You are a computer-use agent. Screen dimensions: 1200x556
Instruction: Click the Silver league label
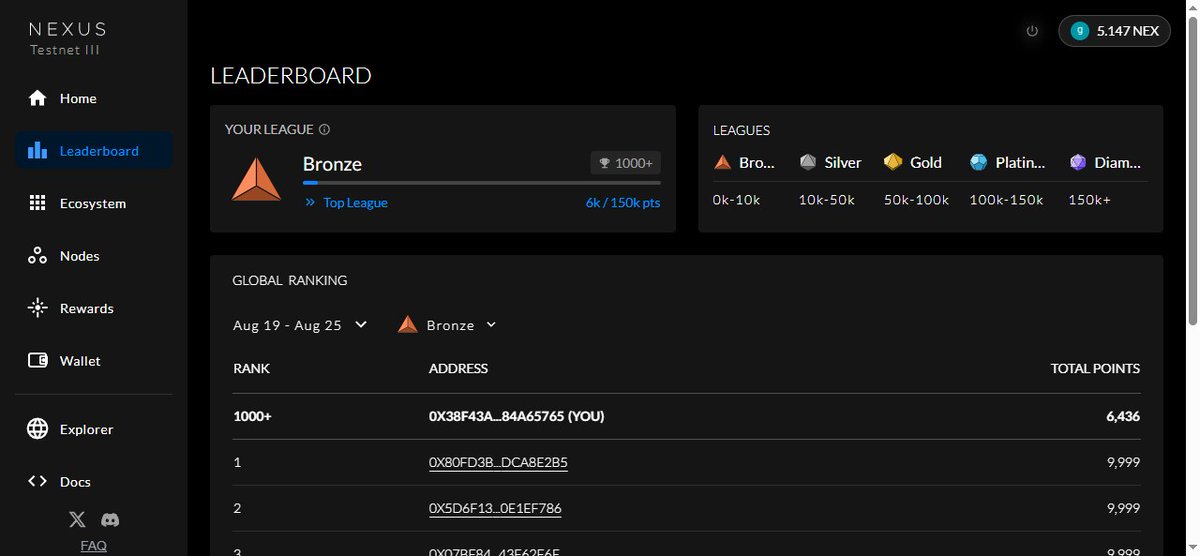(x=843, y=162)
